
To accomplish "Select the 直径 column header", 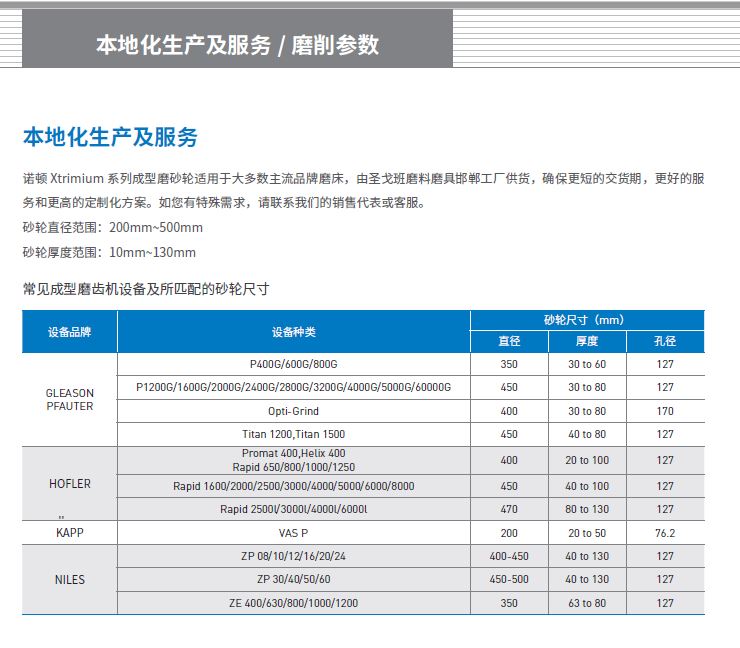I will point(509,341).
